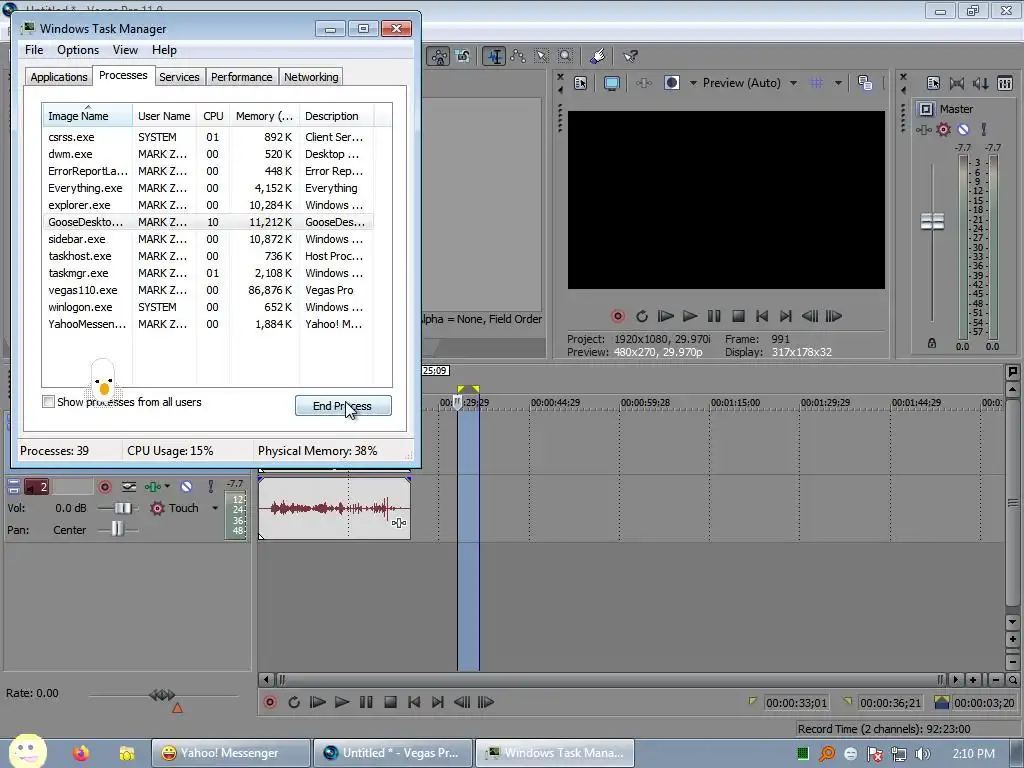The height and width of the screenshot is (768, 1024).
Task: Toggle Loop Playback in timeline transport bar
Action: 294,702
